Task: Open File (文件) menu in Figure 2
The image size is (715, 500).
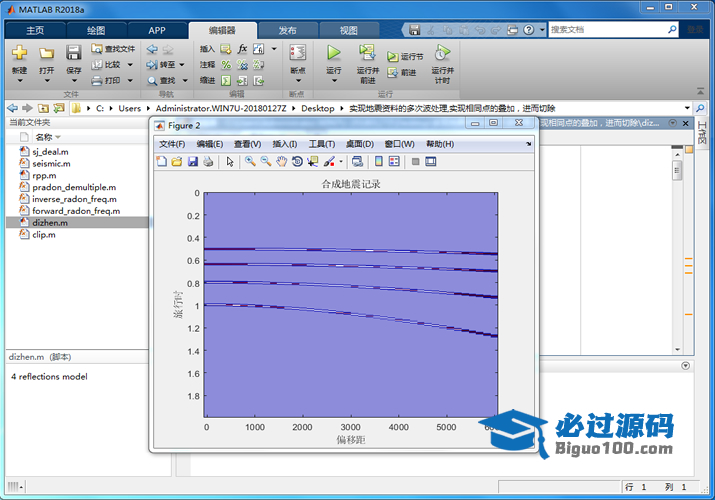Action: [x=172, y=144]
